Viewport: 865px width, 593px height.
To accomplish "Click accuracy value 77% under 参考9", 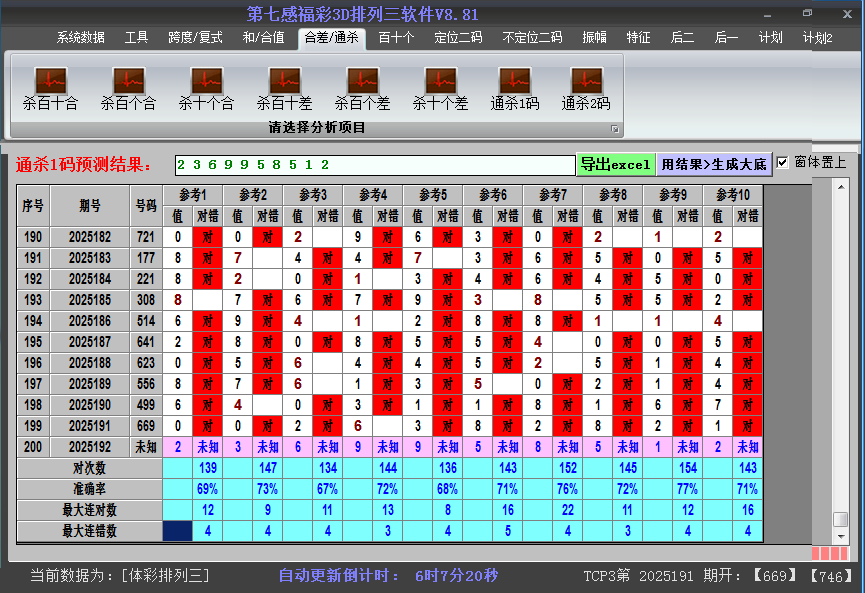I will (688, 489).
